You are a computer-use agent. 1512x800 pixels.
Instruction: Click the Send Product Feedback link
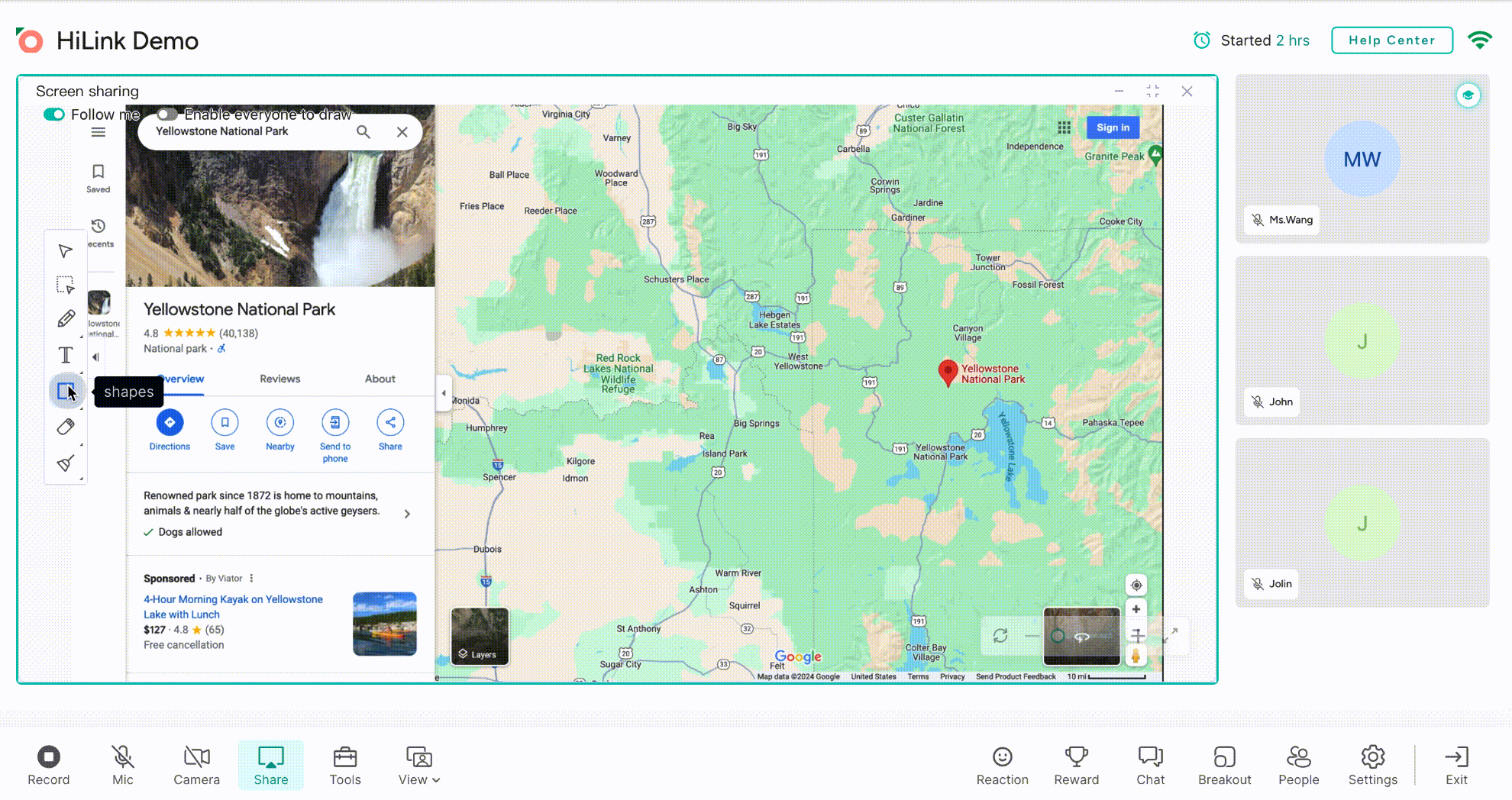(1016, 676)
